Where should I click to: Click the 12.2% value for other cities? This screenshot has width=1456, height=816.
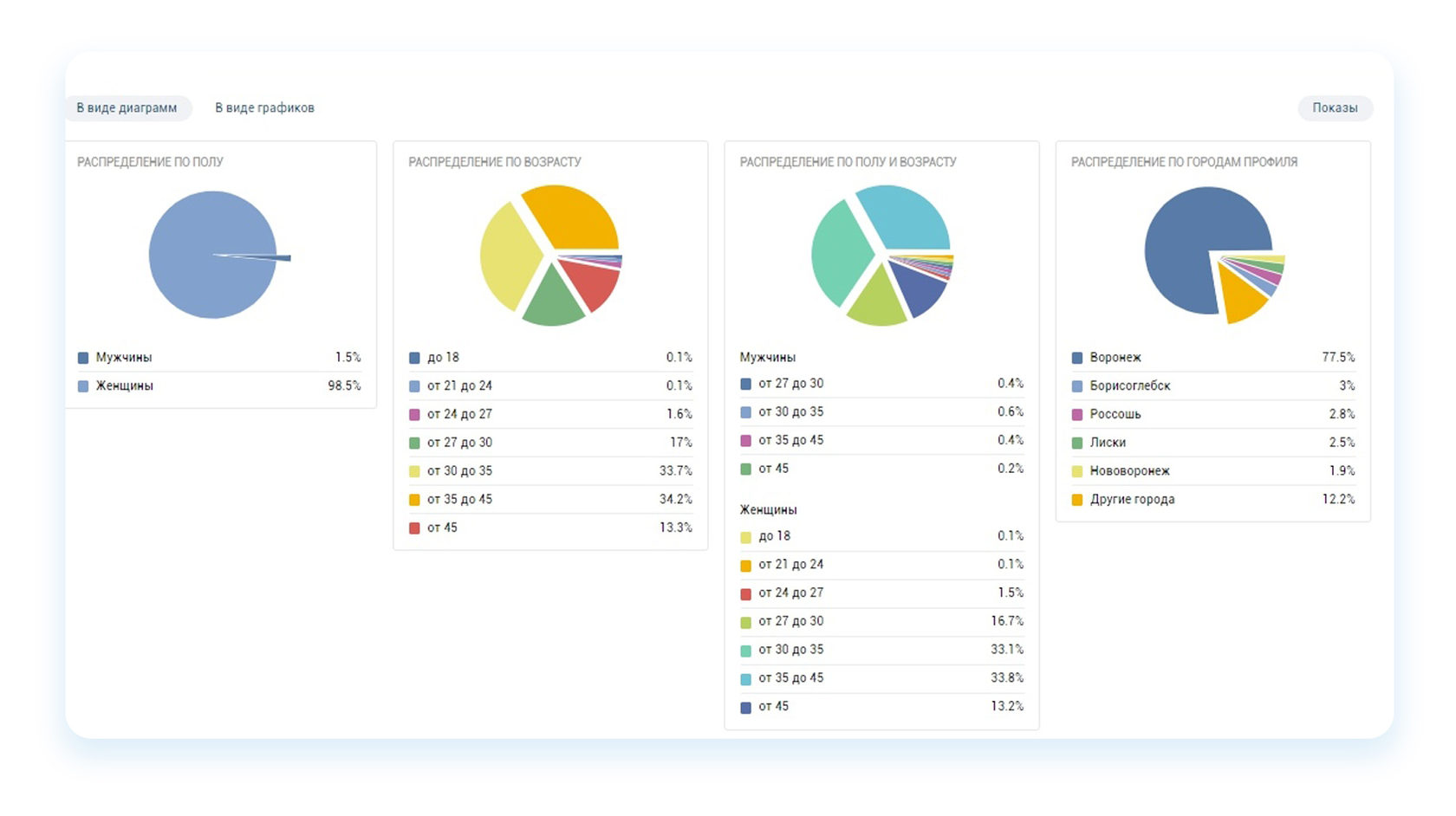coord(1338,500)
